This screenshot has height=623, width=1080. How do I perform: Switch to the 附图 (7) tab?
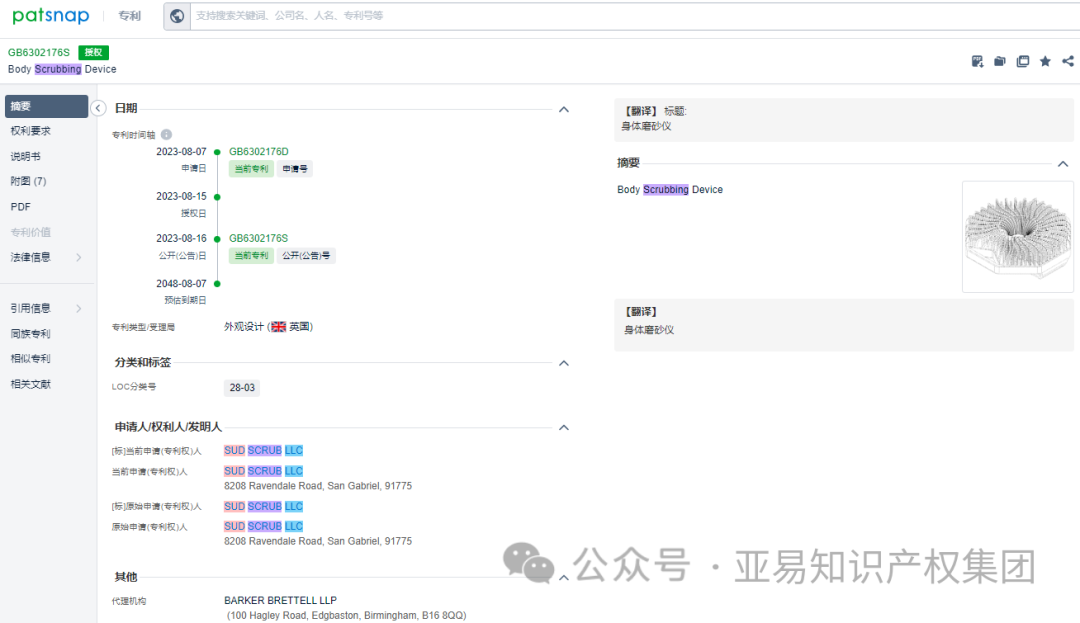click(31, 180)
